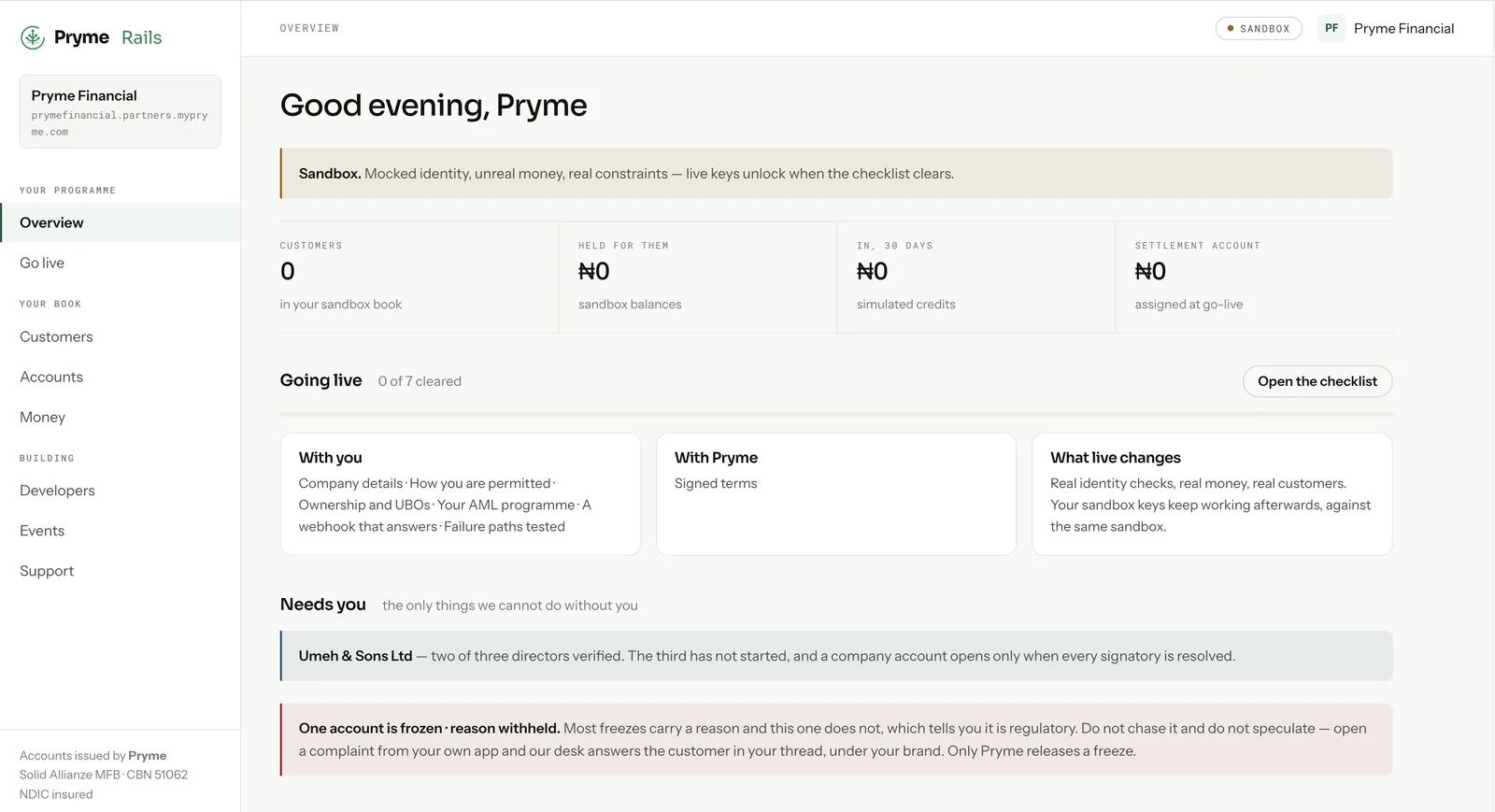Go to the Go live section
The height and width of the screenshot is (812, 1495).
(x=120, y=263)
